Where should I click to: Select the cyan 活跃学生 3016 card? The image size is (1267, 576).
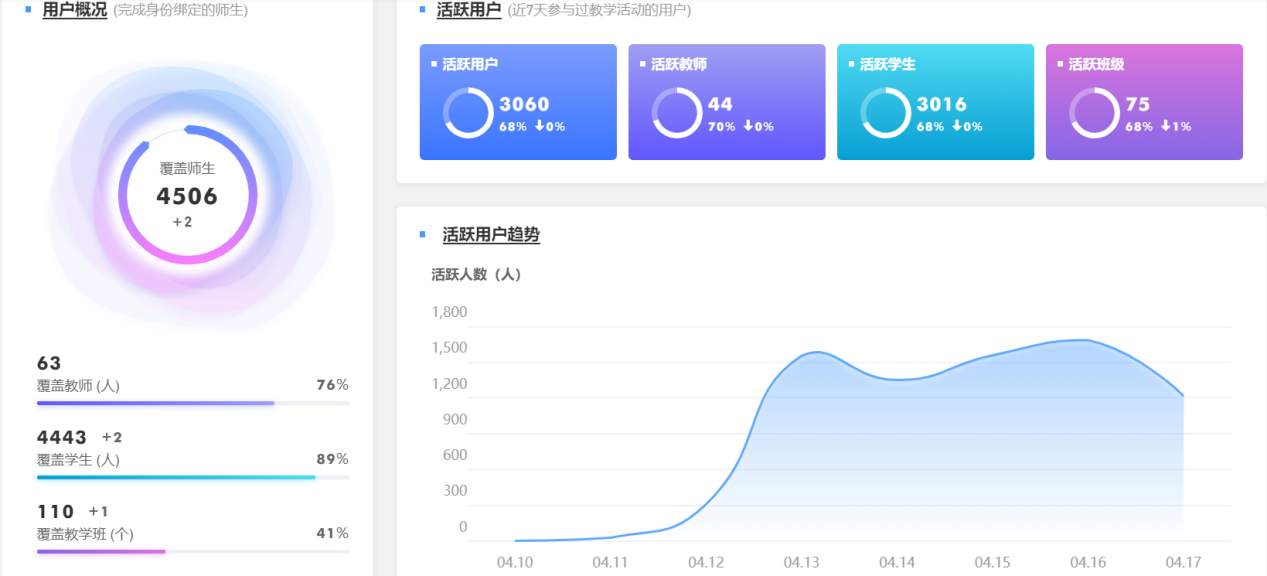[935, 102]
